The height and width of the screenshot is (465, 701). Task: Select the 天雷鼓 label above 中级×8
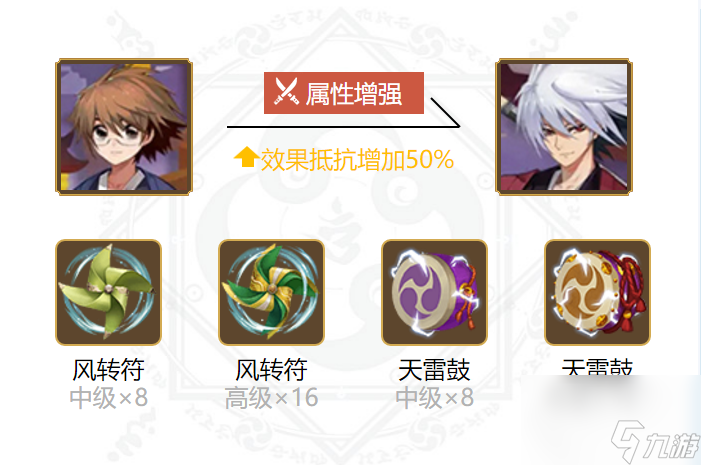click(434, 370)
